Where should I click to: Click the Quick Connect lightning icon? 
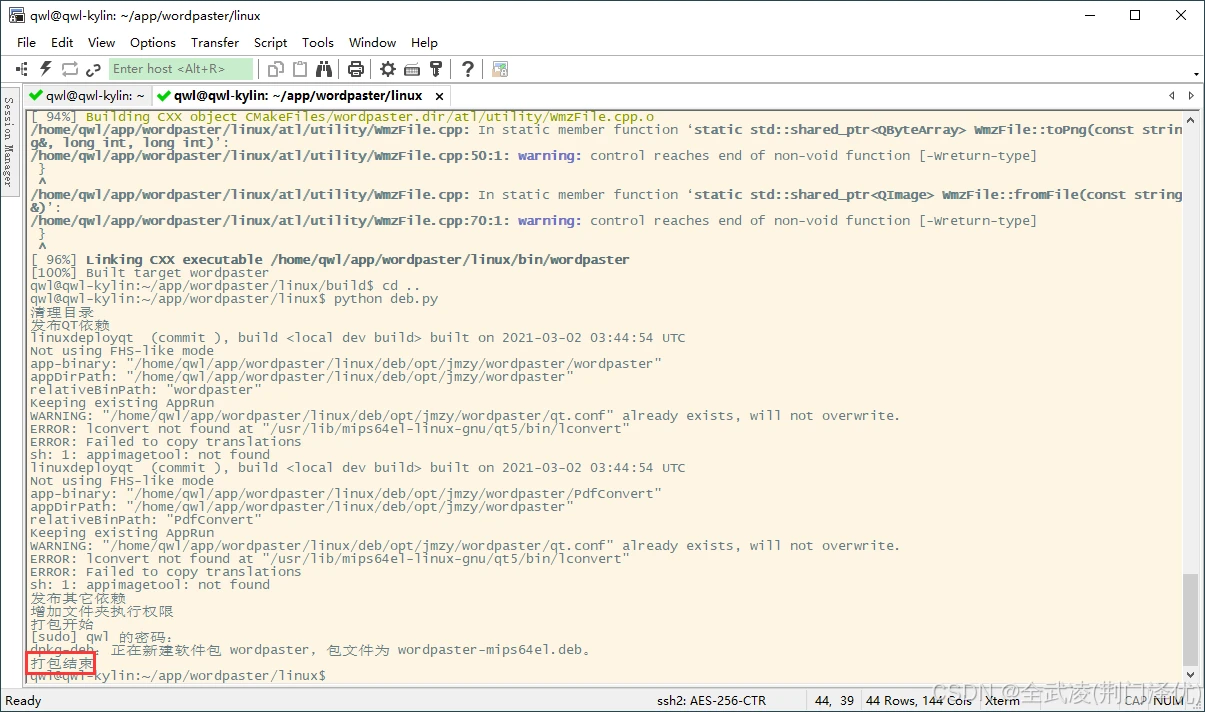[x=46, y=69]
